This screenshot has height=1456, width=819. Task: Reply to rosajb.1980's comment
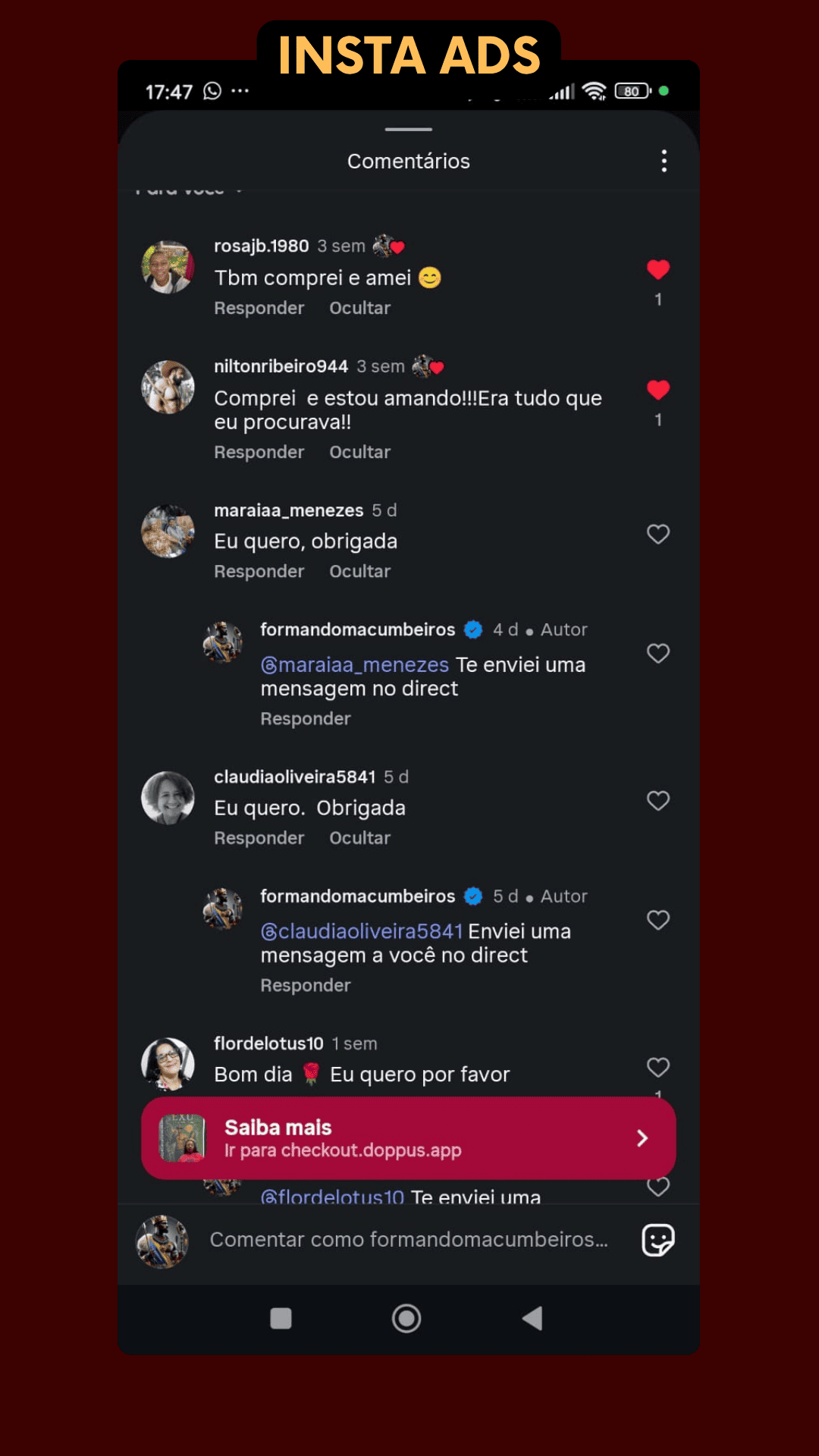259,309
